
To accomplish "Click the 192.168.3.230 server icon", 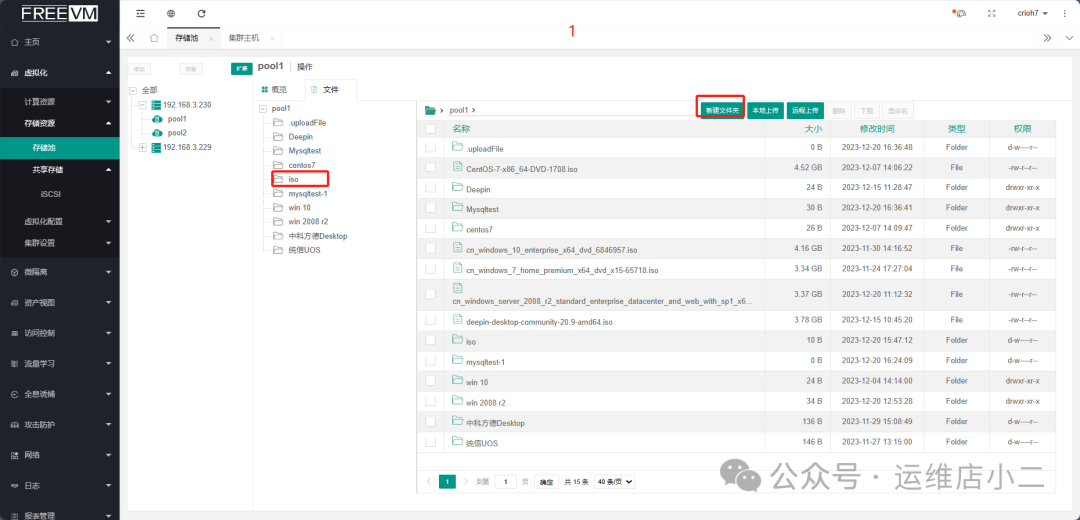I will pos(156,105).
